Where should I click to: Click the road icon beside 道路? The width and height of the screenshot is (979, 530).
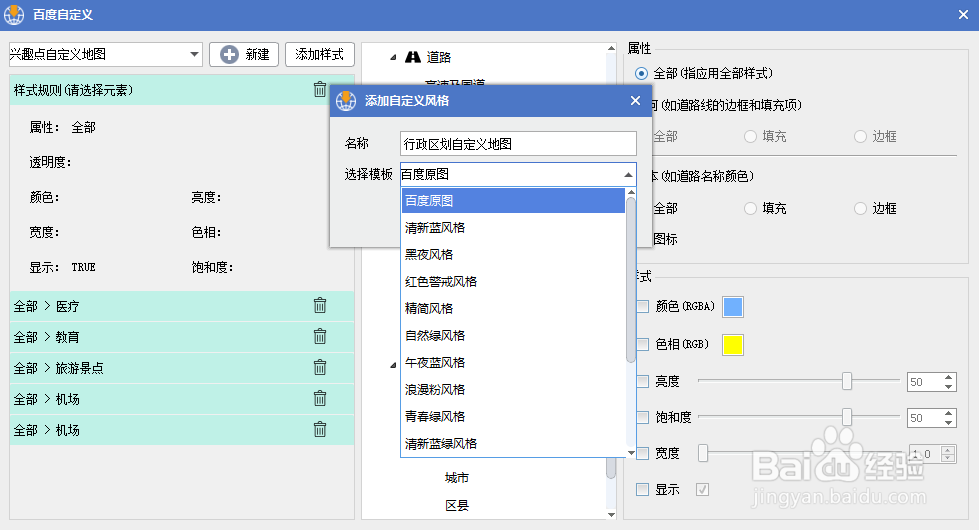pyautogui.click(x=413, y=57)
